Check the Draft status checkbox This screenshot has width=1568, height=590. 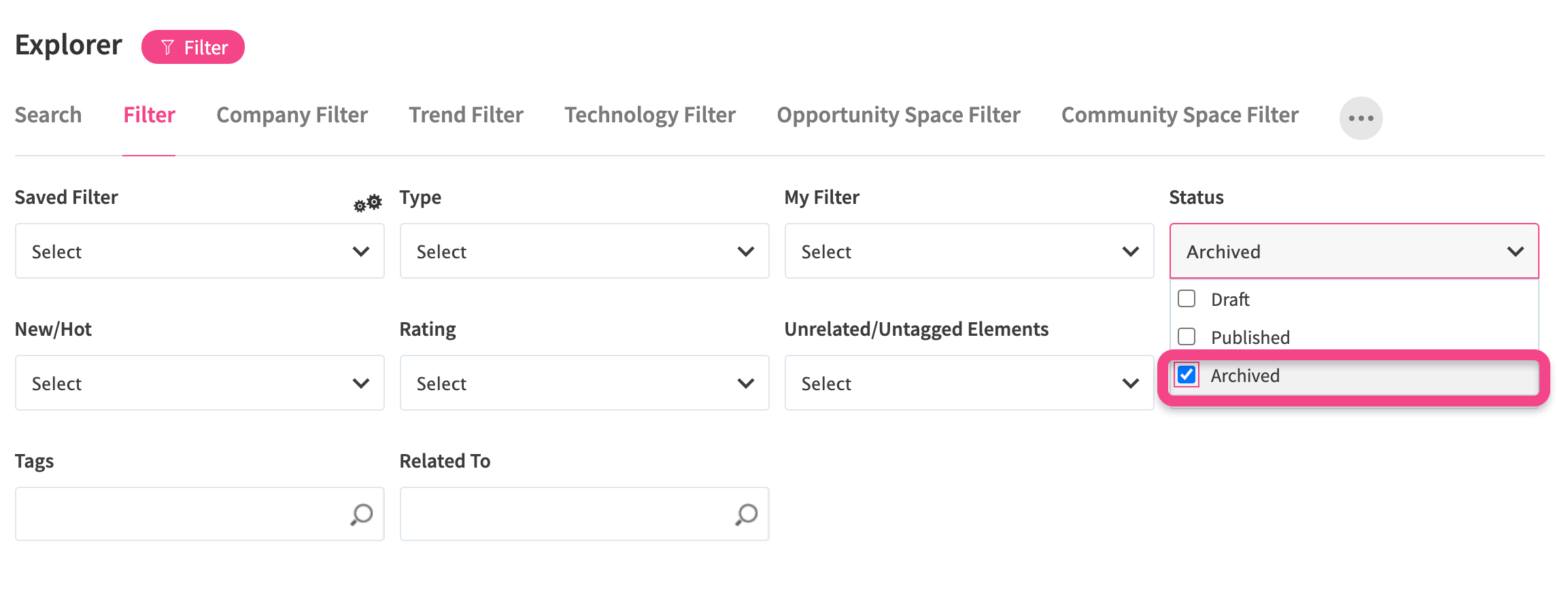(x=1187, y=299)
